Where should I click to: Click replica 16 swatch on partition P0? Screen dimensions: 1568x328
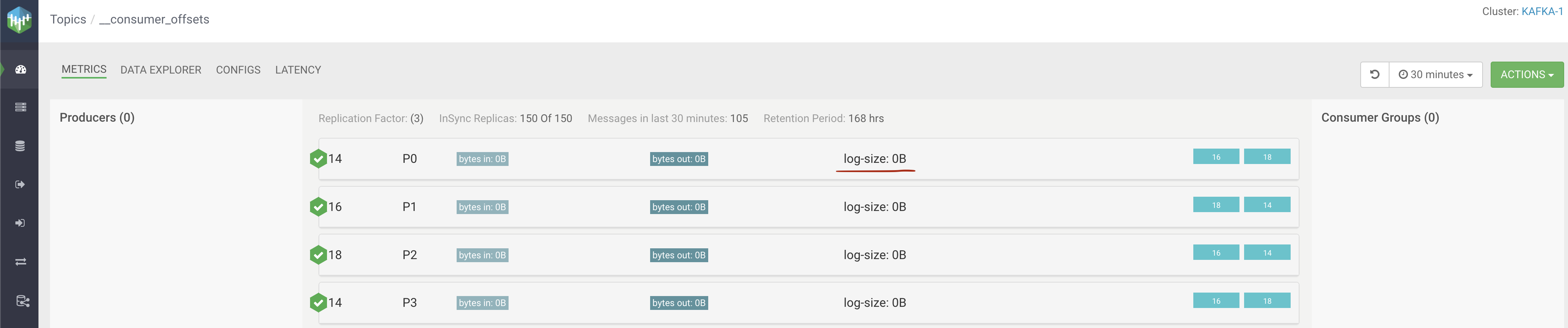(1216, 157)
